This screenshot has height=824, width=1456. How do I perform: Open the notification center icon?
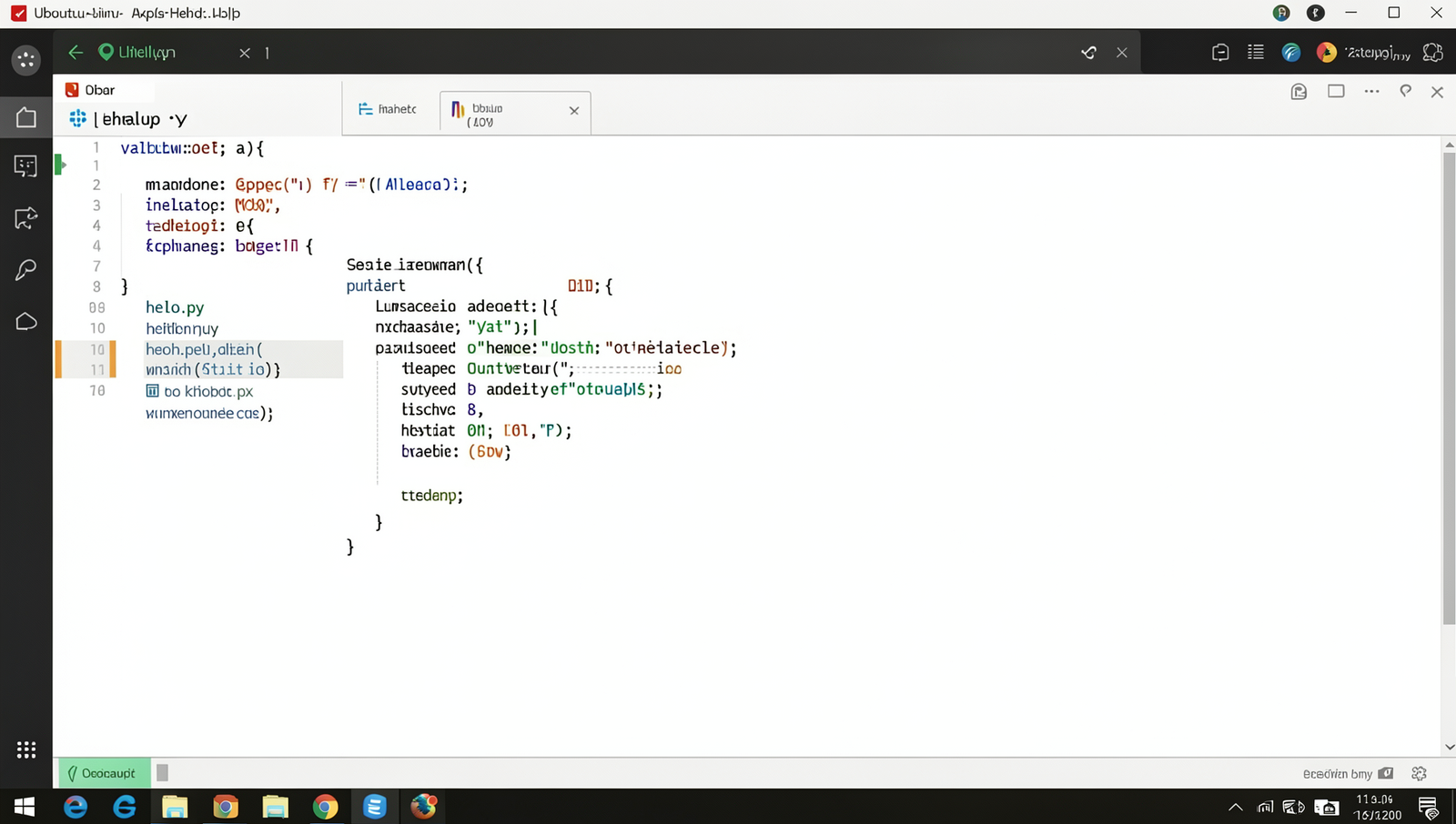pyautogui.click(x=1428, y=807)
